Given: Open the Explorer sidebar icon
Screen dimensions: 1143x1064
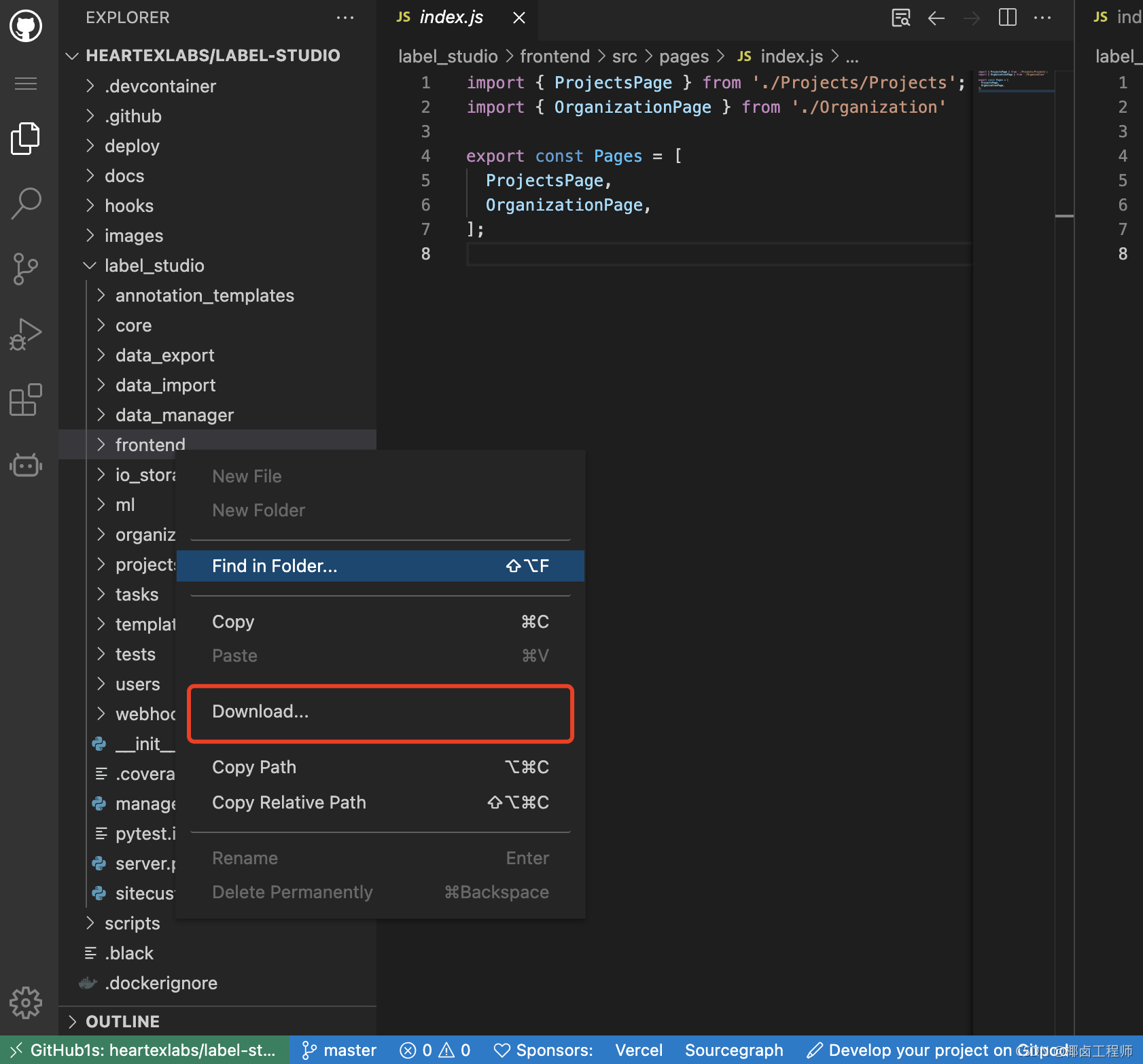Looking at the screenshot, I should pyautogui.click(x=25, y=138).
